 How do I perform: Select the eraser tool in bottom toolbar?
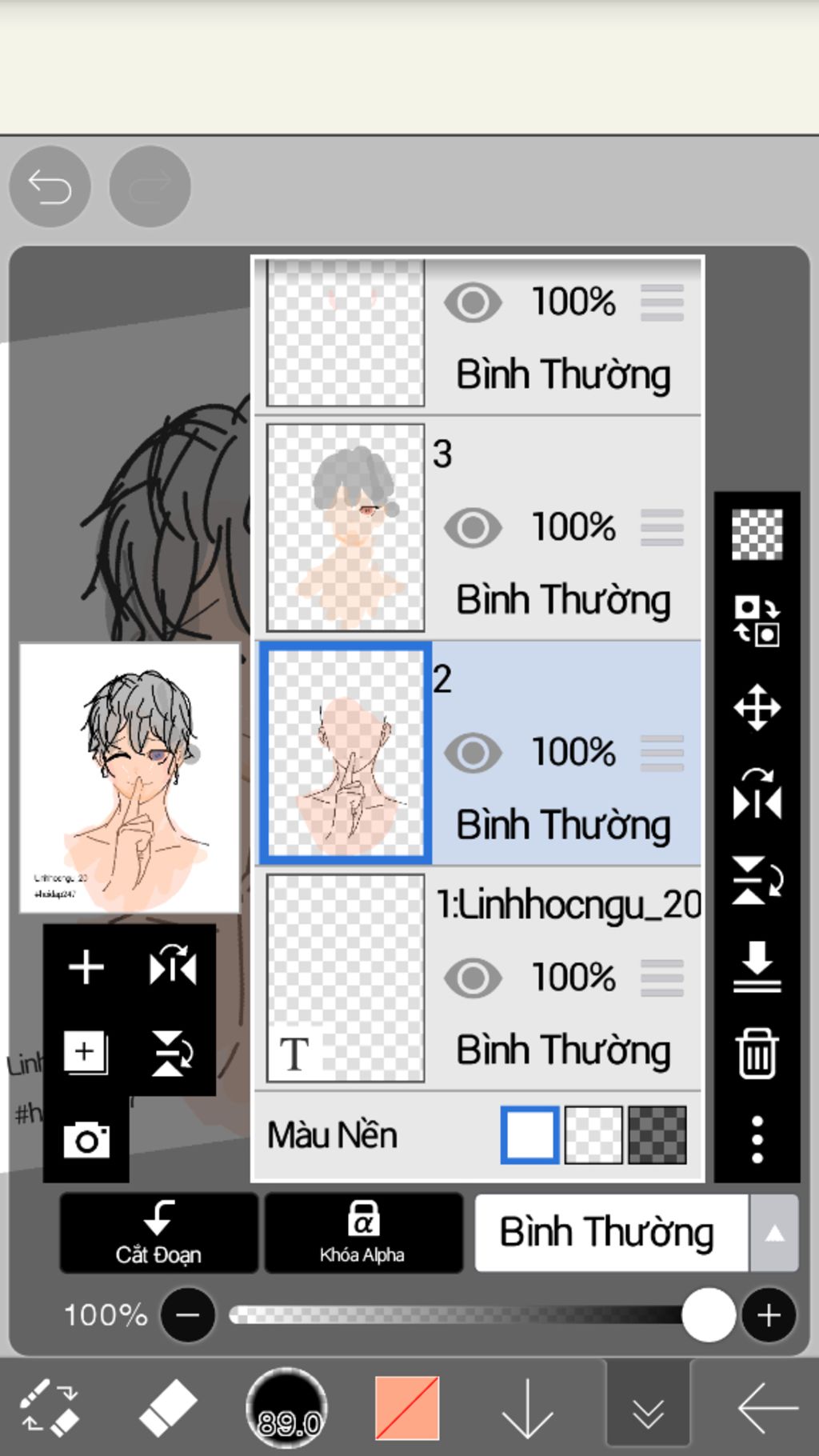(x=167, y=1408)
